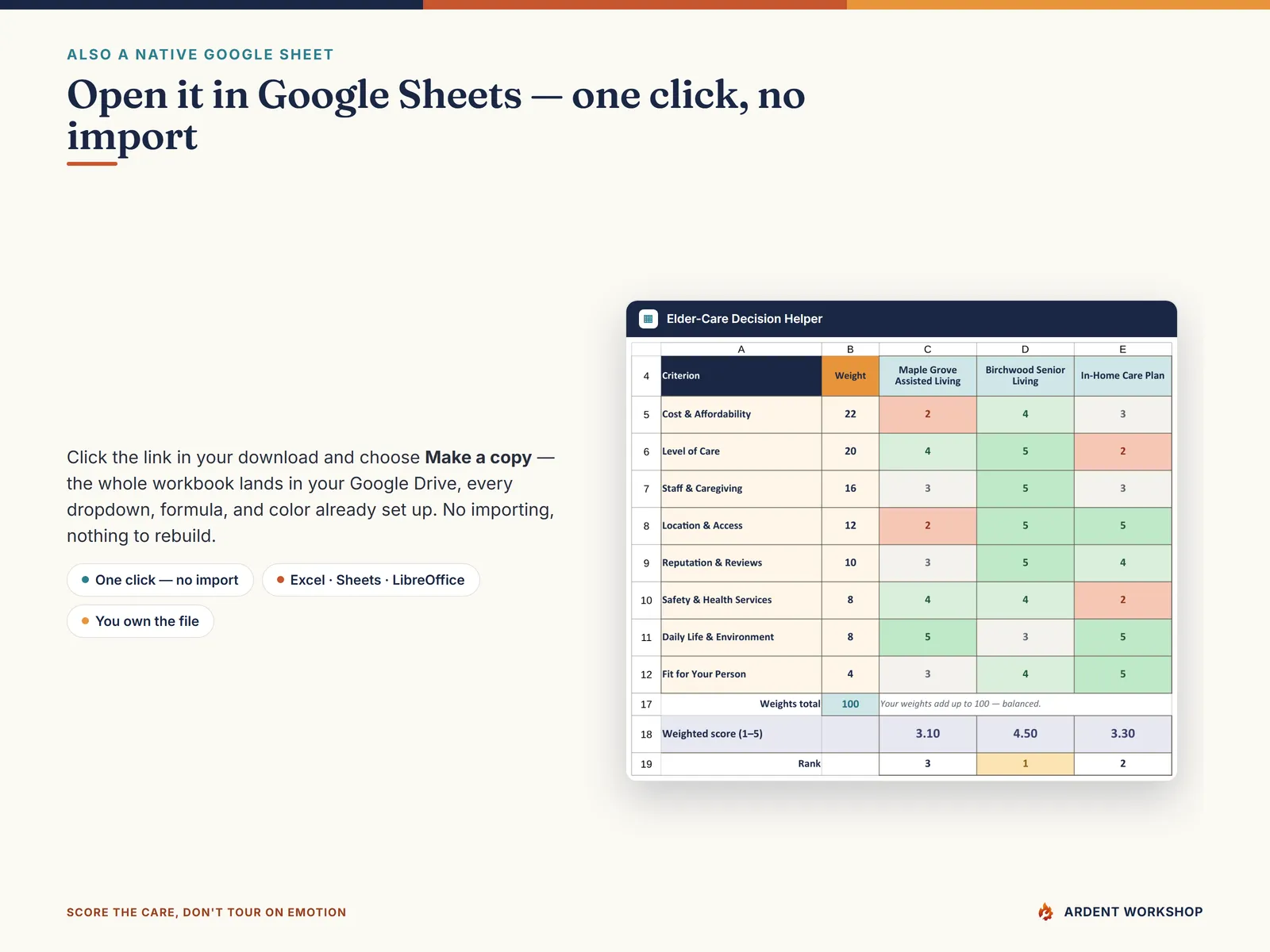
Task: Click the 'Level of Care' criterion cell
Action: coord(741,451)
